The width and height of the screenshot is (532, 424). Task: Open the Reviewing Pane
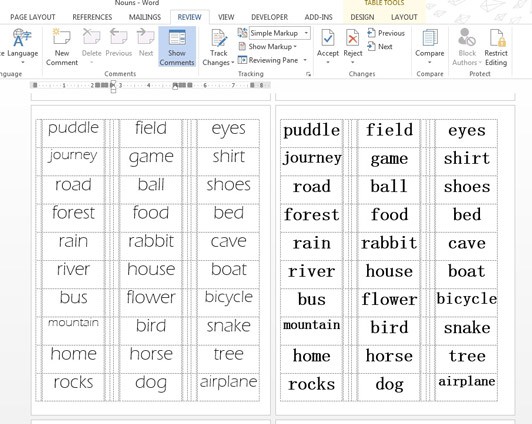pyautogui.click(x=269, y=60)
